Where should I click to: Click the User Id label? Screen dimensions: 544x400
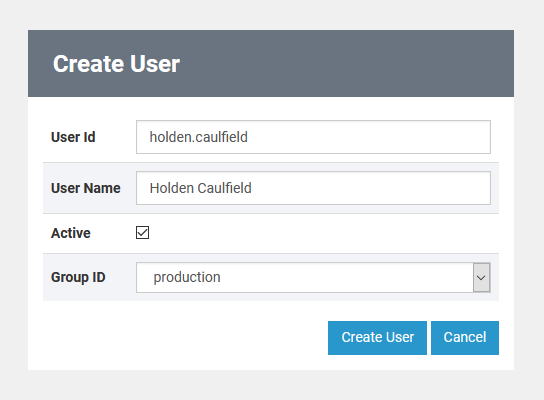point(73,137)
